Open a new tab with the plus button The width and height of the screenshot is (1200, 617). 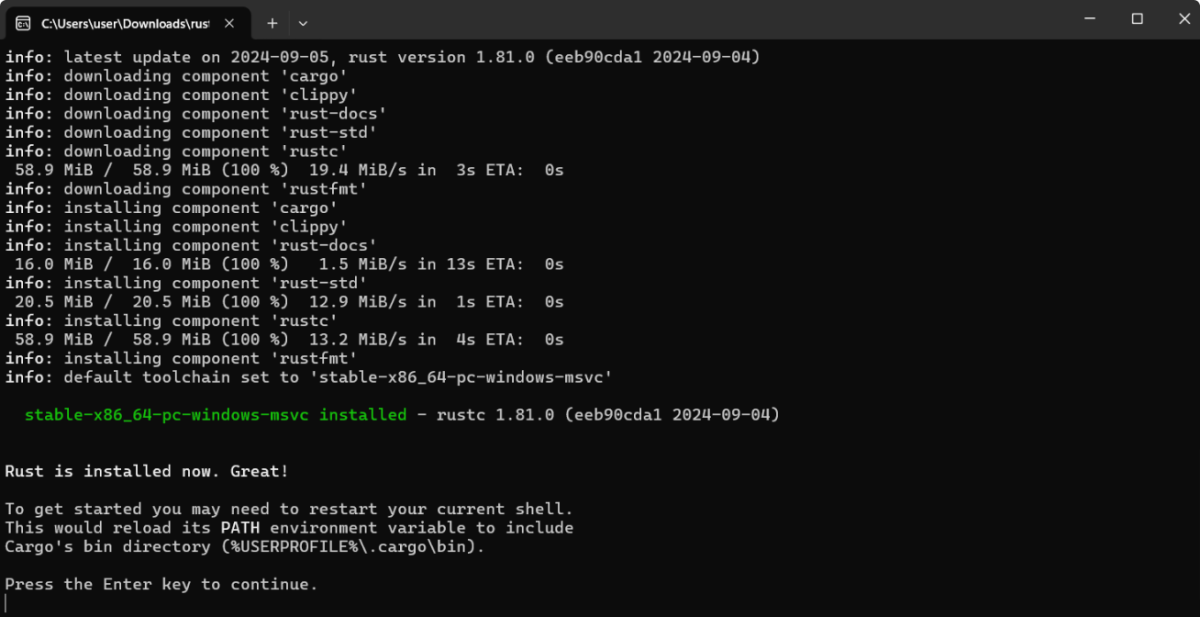pos(271,23)
